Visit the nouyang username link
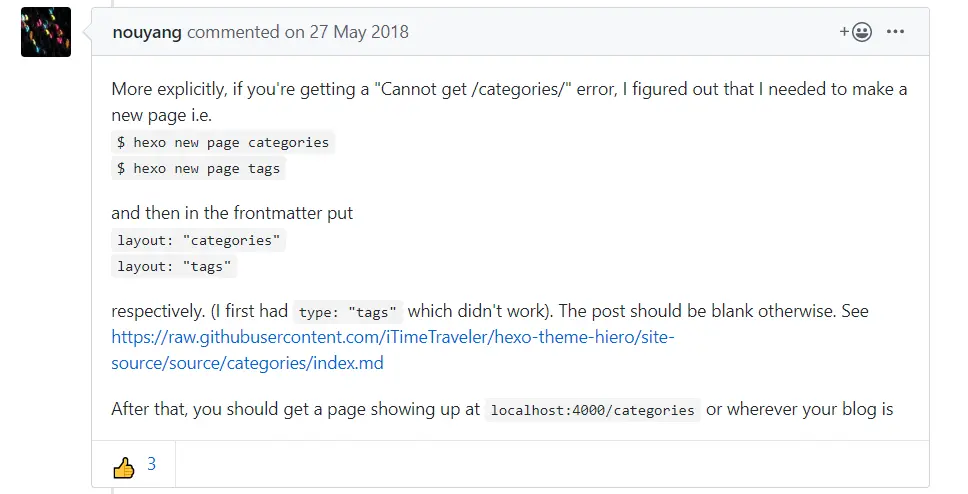Viewport: 968px width, 494px height. [147, 32]
